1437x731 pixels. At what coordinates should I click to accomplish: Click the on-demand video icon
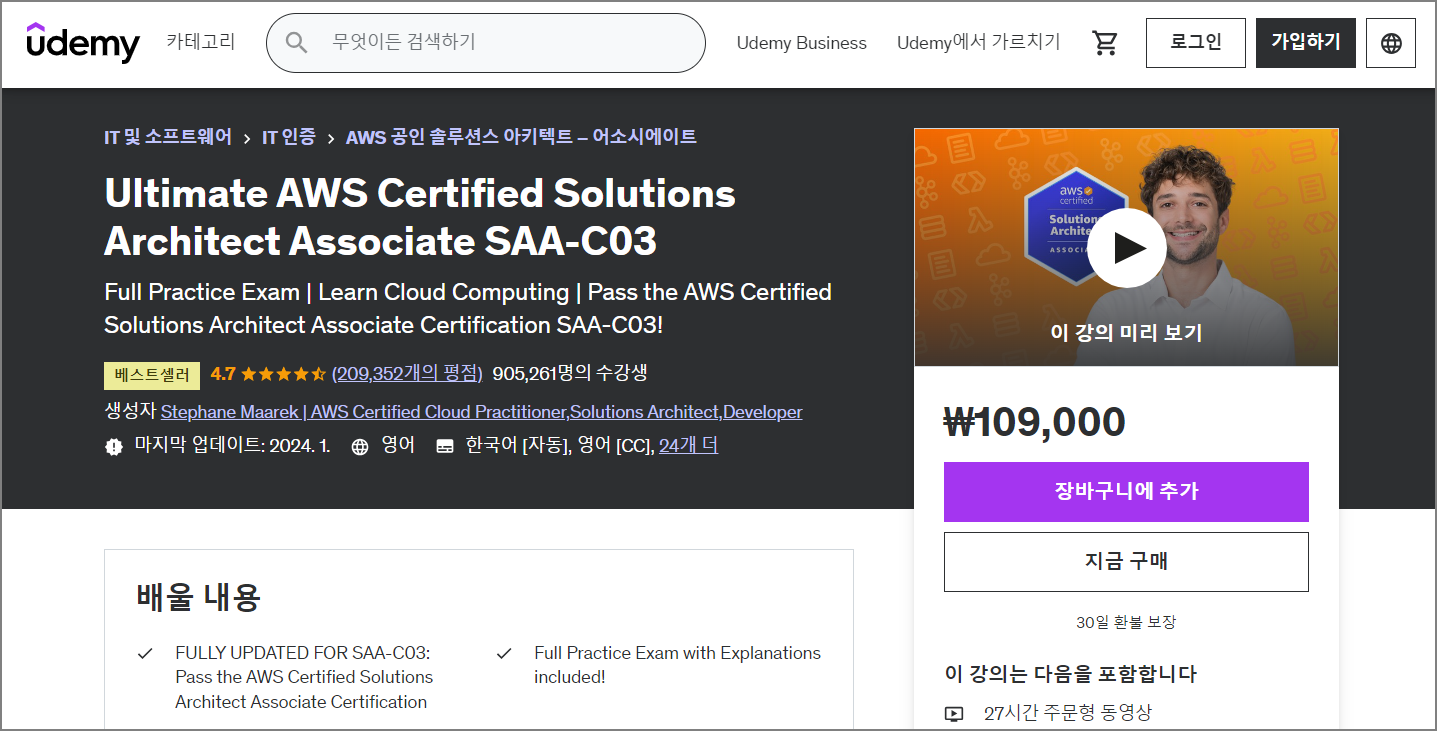point(954,714)
